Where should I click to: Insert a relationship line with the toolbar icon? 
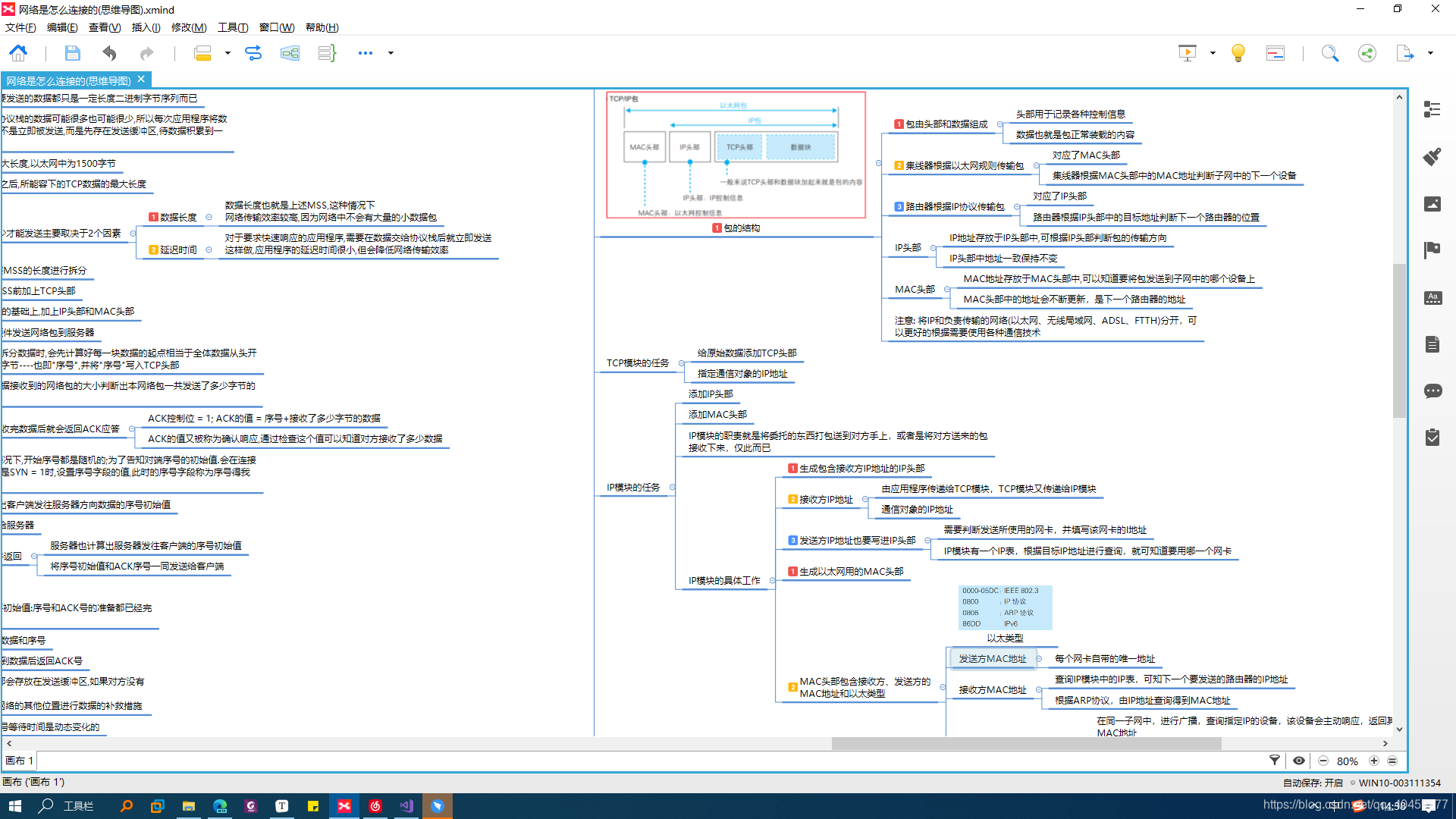[253, 53]
